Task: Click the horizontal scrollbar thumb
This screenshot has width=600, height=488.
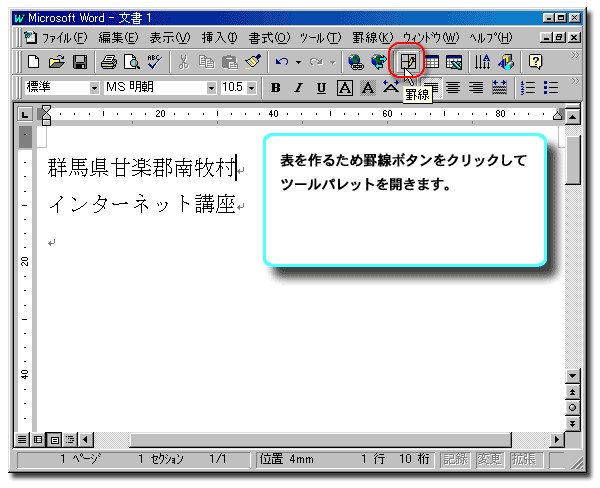Action: coord(321,440)
